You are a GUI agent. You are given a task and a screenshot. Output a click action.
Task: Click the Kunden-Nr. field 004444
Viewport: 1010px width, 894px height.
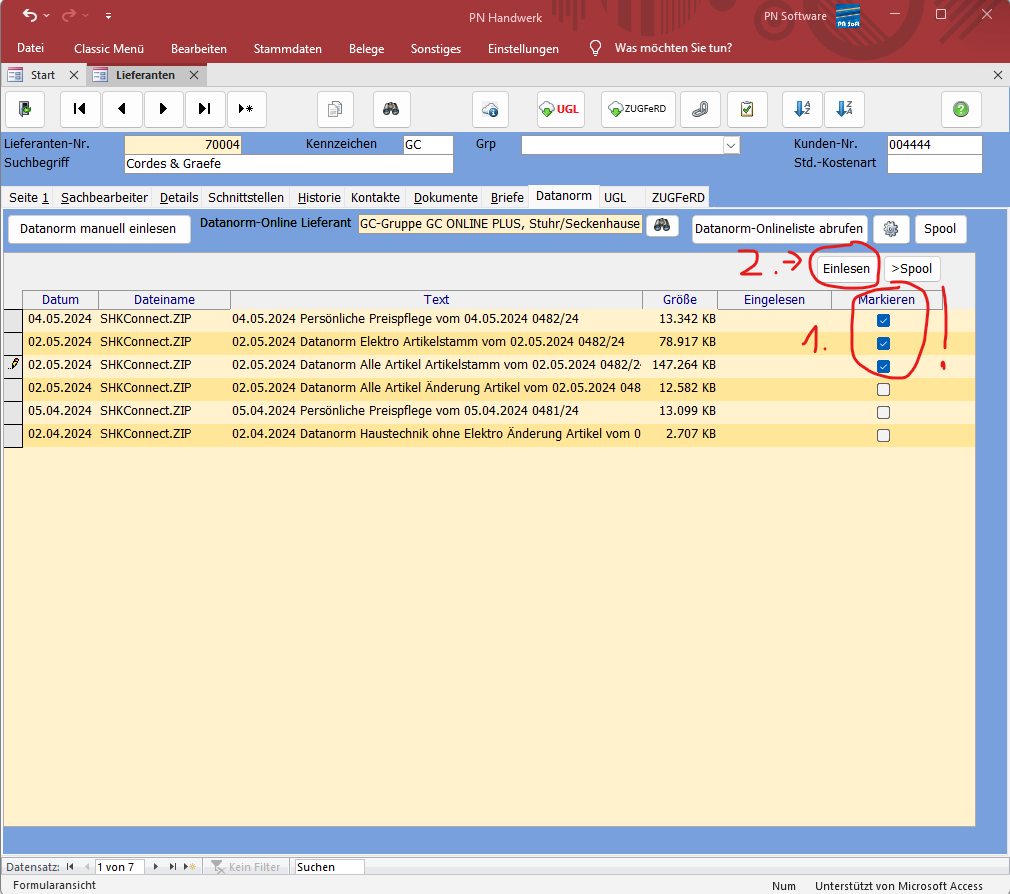[934, 144]
